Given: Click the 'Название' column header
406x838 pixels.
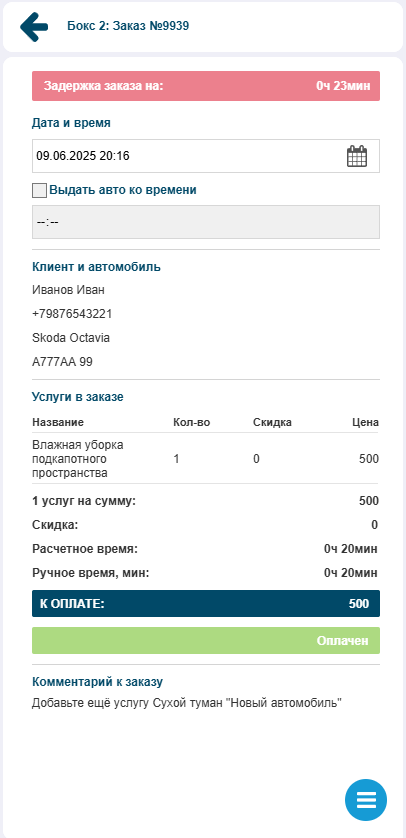Looking at the screenshot, I should click(58, 423).
